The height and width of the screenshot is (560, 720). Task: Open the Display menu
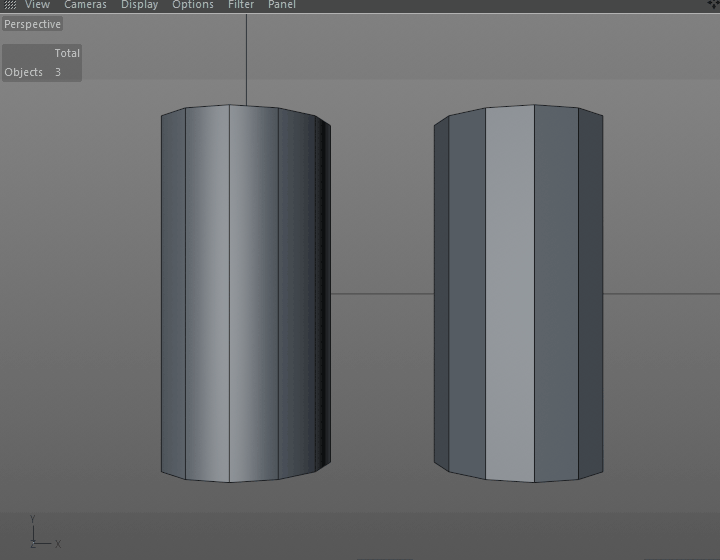tap(140, 5)
